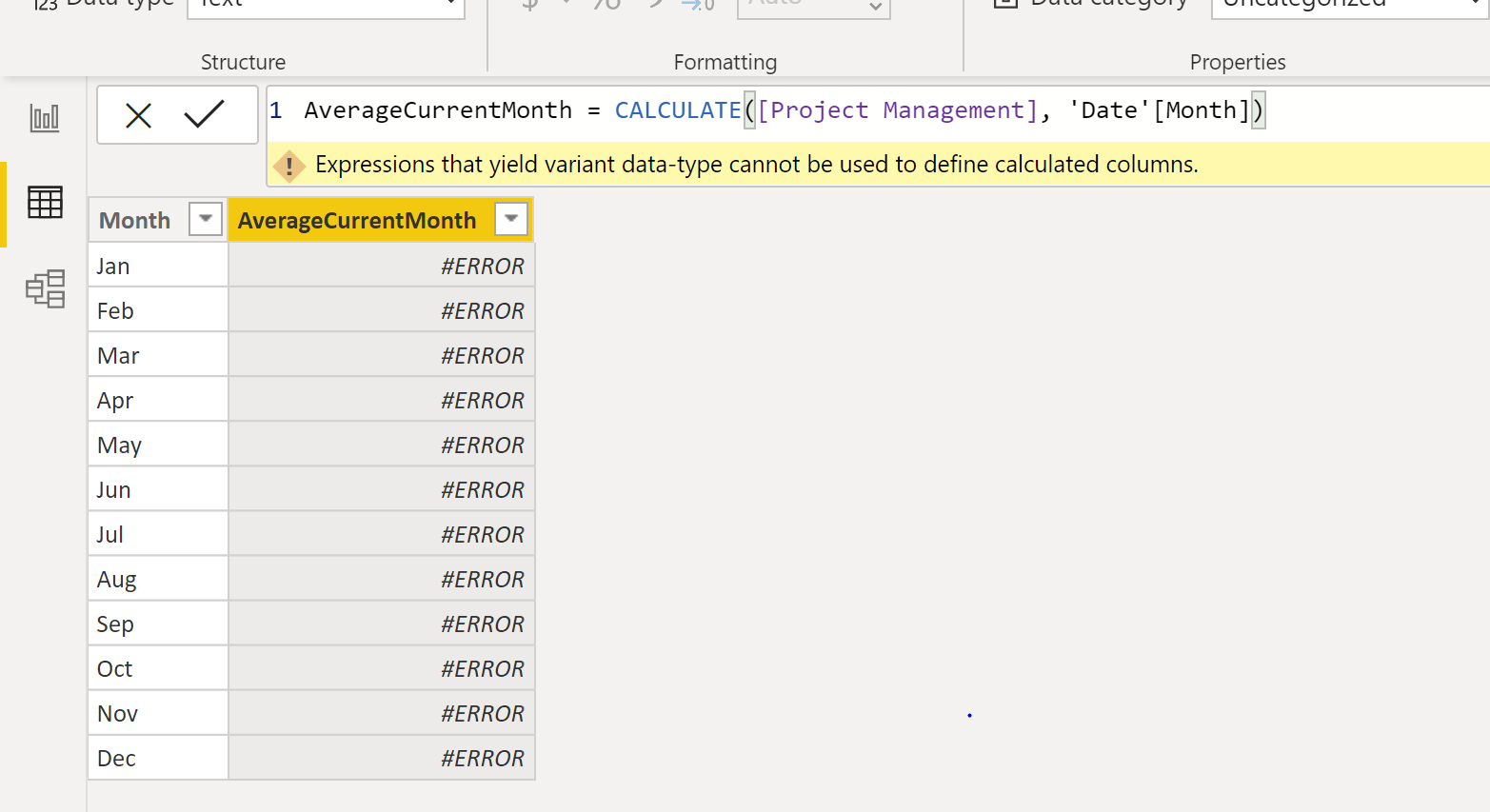This screenshot has height=812, width=1490.
Task: Select the Month column header
Action: click(135, 221)
